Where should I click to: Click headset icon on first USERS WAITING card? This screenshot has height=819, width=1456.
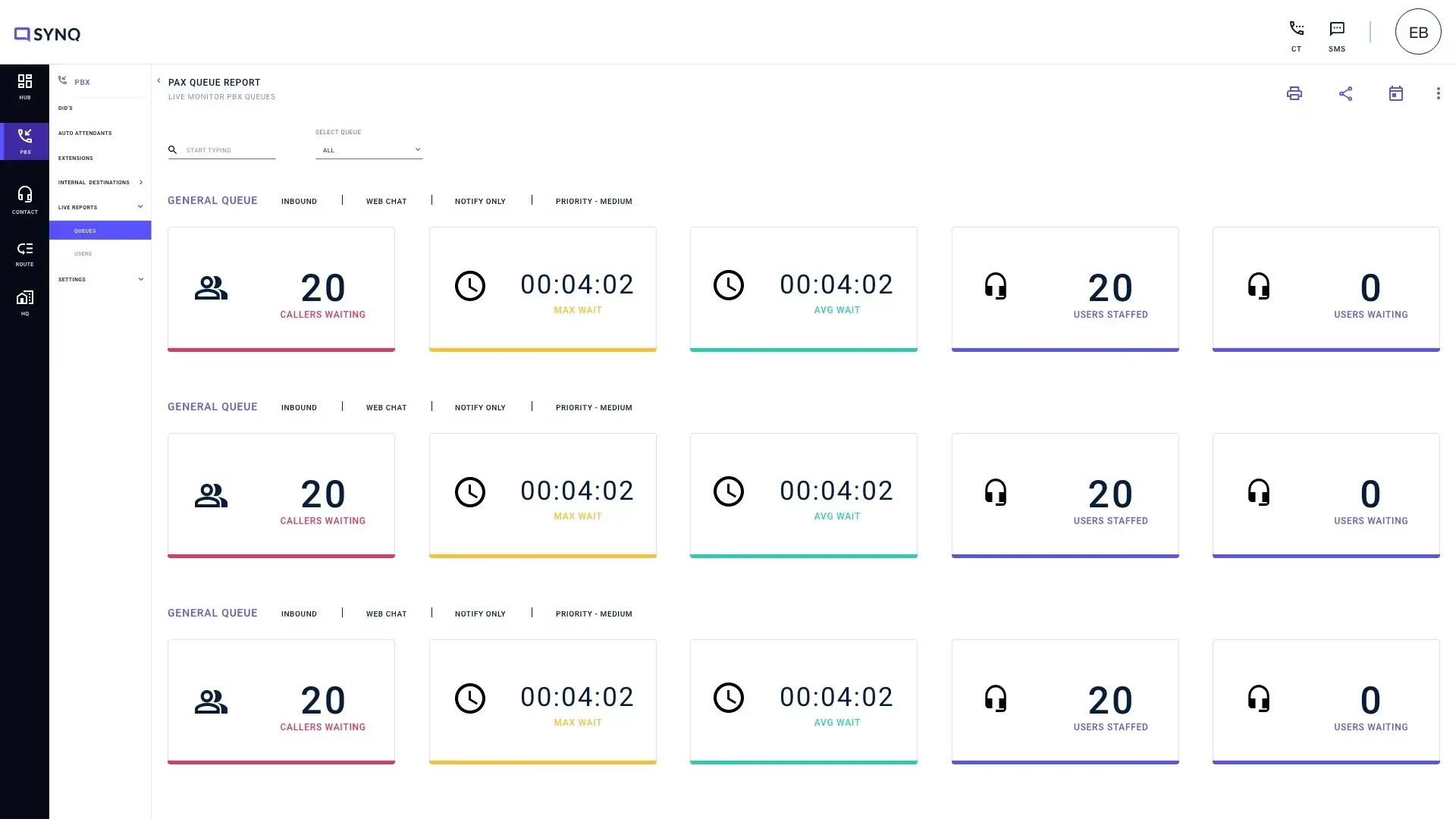(x=1259, y=286)
